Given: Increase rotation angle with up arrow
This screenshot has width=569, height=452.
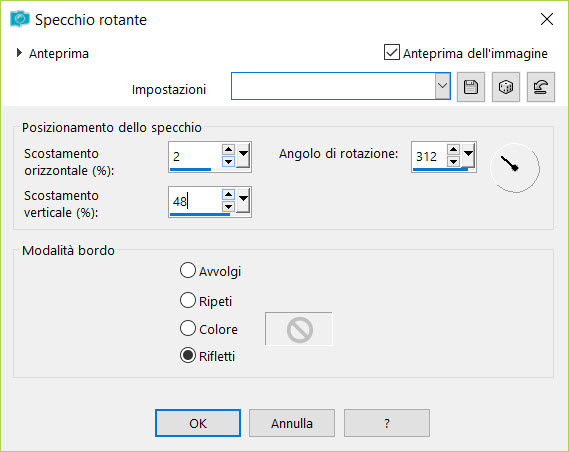Looking at the screenshot, I should [453, 149].
